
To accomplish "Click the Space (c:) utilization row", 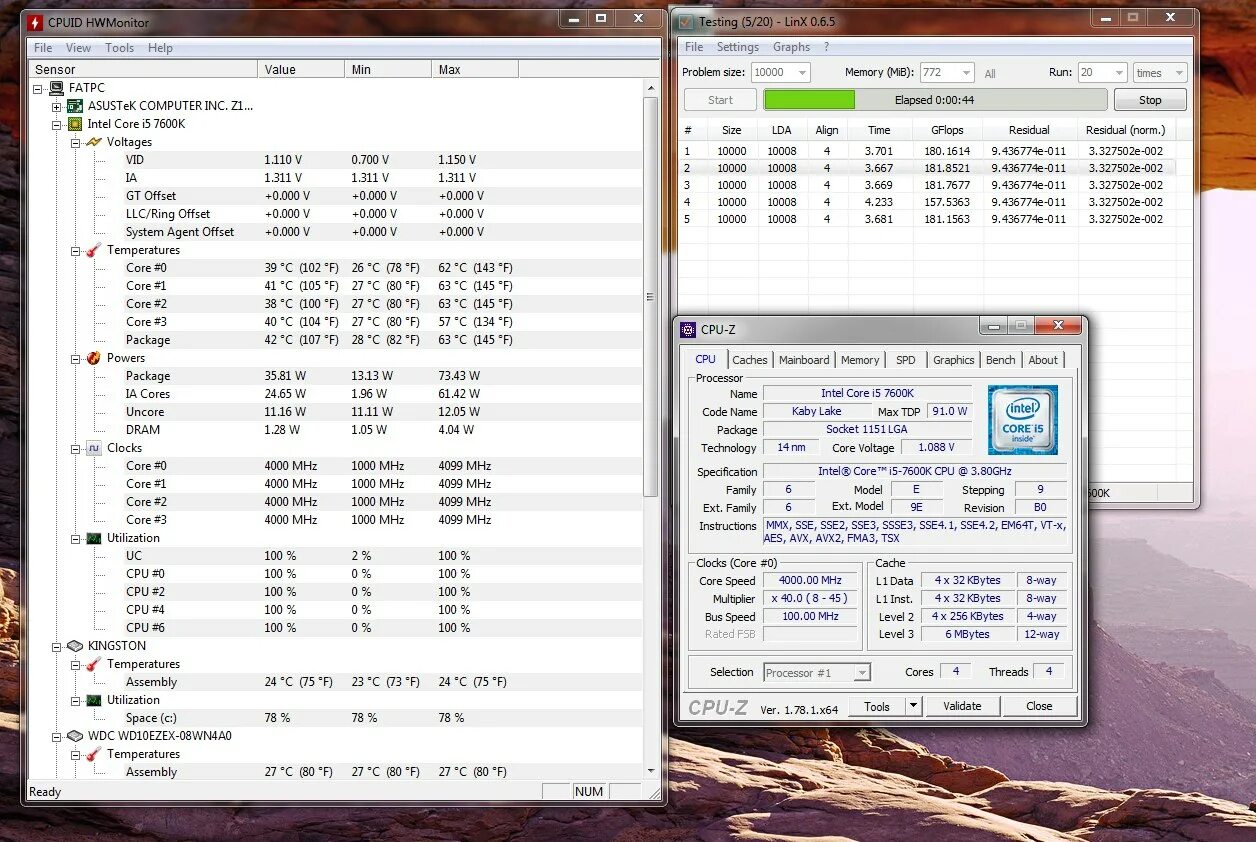I will coord(336,718).
